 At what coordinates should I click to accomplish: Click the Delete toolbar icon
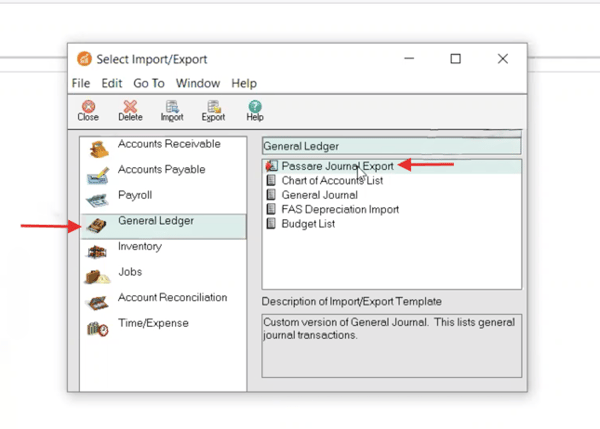130,107
